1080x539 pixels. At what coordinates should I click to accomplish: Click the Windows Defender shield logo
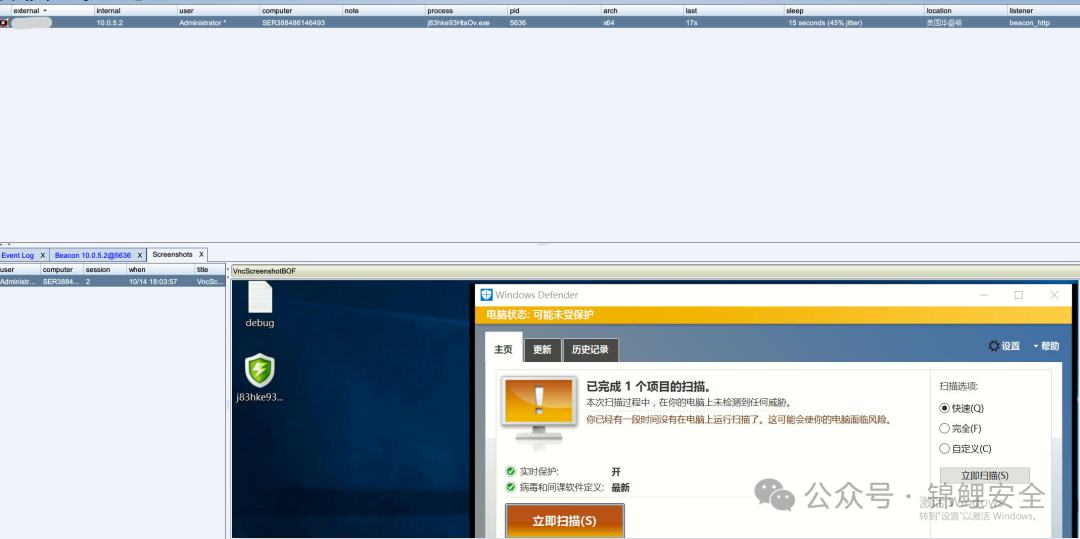(486, 295)
